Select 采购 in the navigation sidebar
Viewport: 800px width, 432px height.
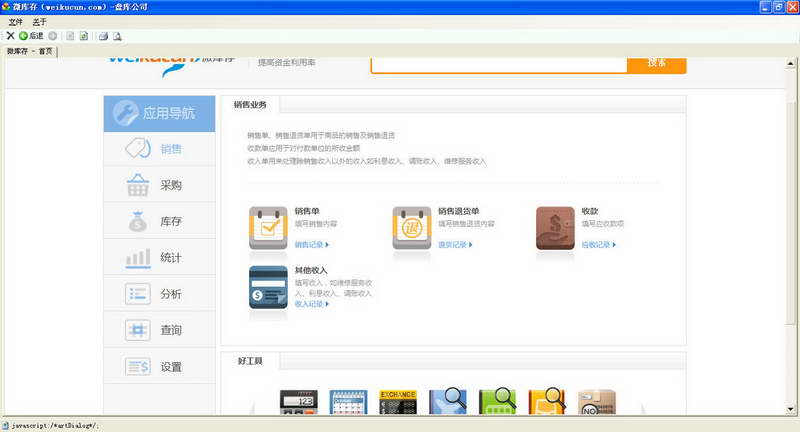[159, 186]
